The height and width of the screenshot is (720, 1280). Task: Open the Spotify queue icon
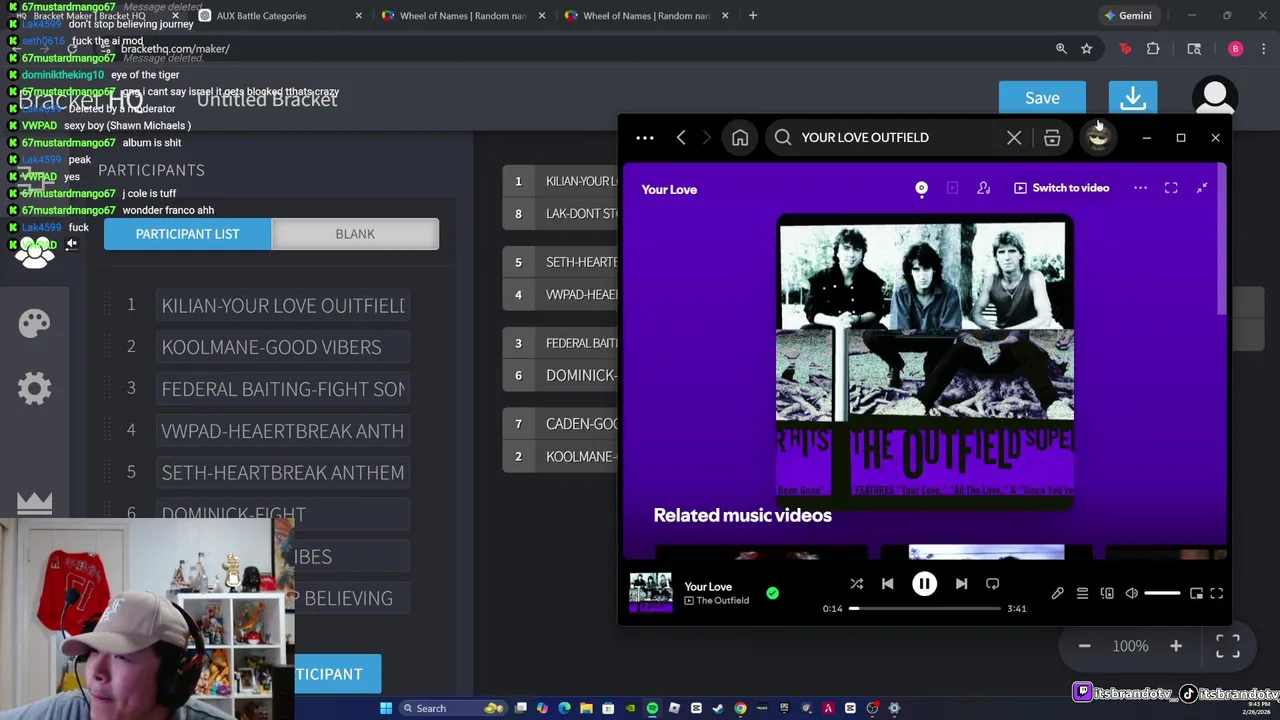tap(1082, 594)
